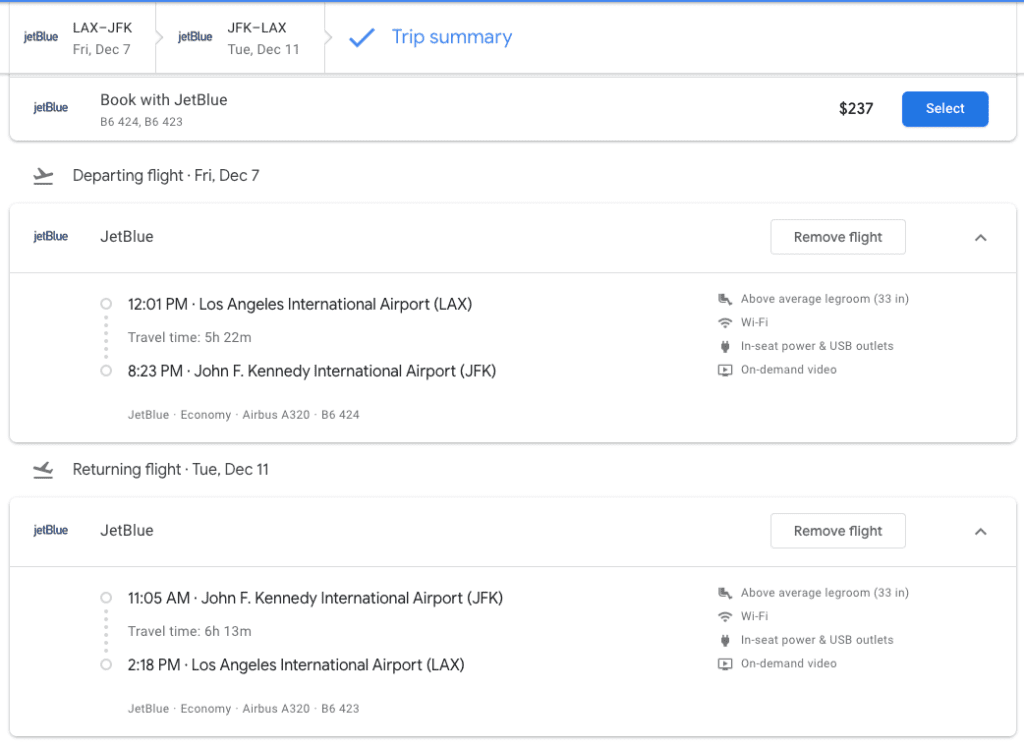The width and height of the screenshot is (1024, 747).
Task: Click JetBlue logo in Book with JetBlue row
Action: tap(50, 108)
